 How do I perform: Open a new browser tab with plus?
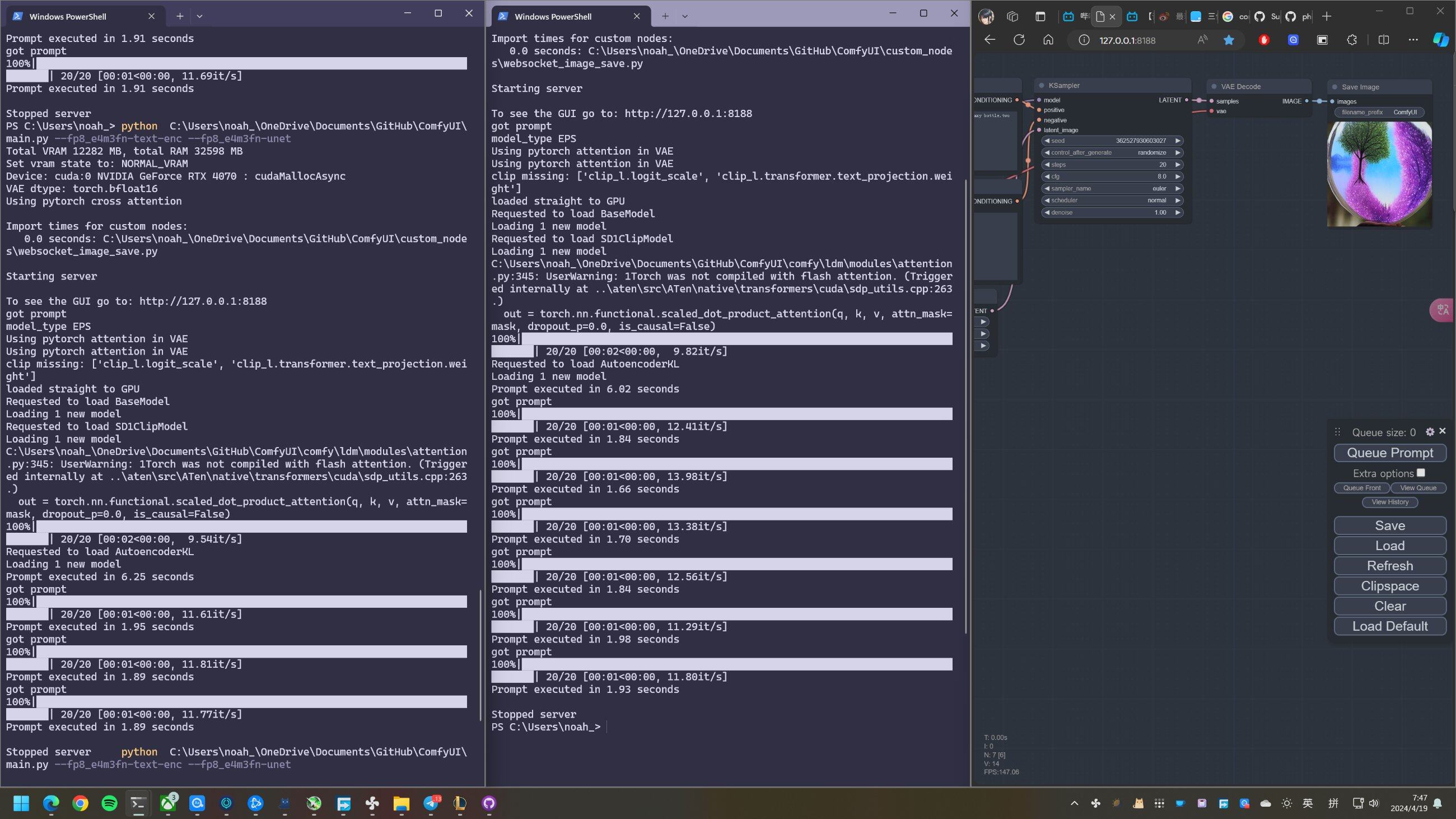point(1326,16)
